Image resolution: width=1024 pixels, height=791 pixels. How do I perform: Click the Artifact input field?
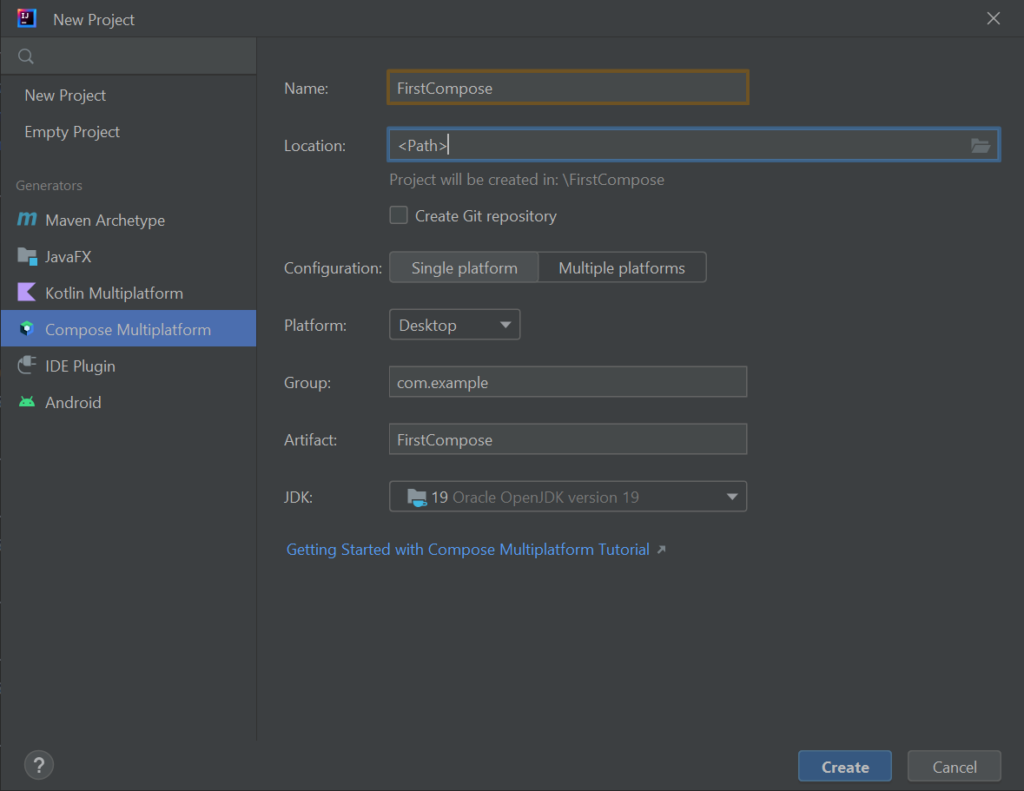pos(568,440)
